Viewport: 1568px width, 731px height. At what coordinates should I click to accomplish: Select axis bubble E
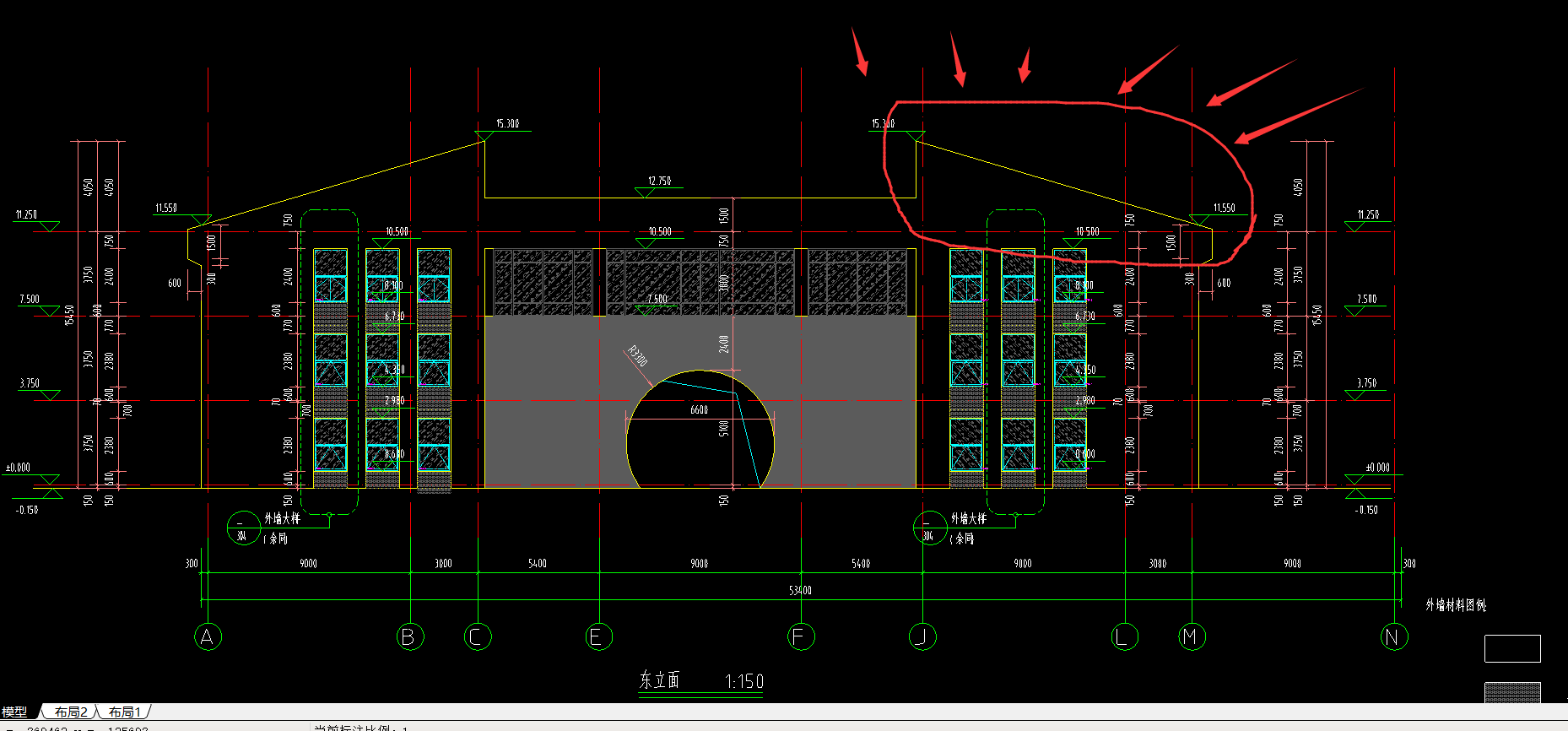[x=599, y=636]
